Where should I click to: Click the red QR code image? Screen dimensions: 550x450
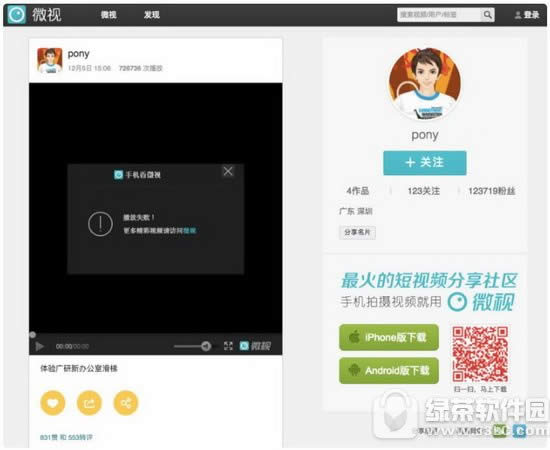(x=480, y=354)
